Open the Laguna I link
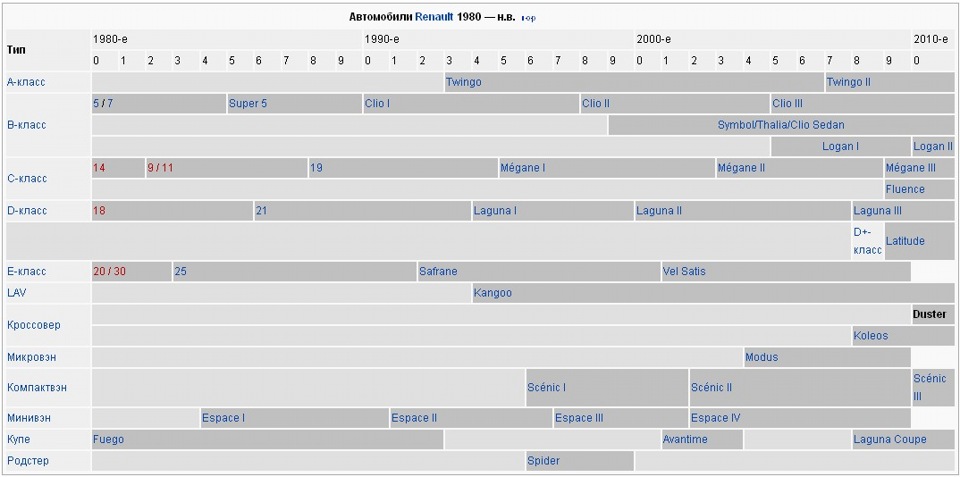 point(495,211)
